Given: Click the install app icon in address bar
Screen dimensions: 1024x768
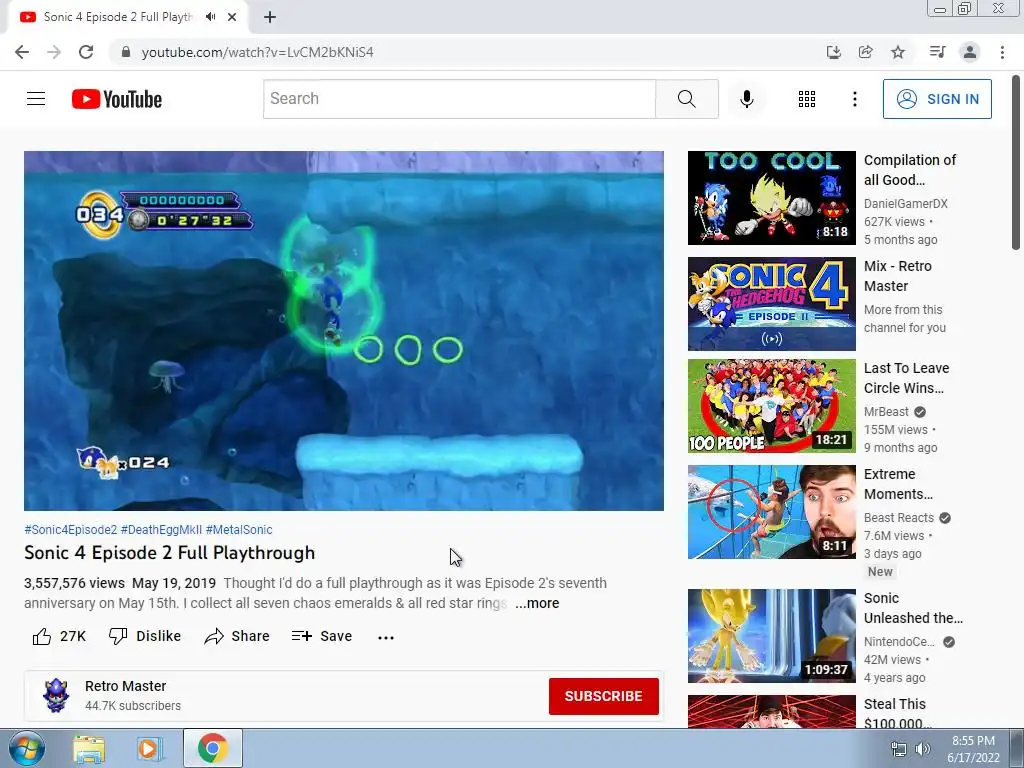Looking at the screenshot, I should point(833,52).
